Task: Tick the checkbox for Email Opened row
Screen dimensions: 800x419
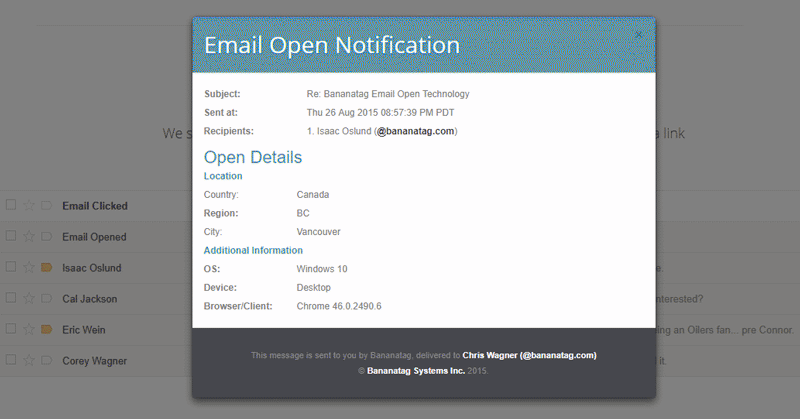Action: click(x=11, y=236)
